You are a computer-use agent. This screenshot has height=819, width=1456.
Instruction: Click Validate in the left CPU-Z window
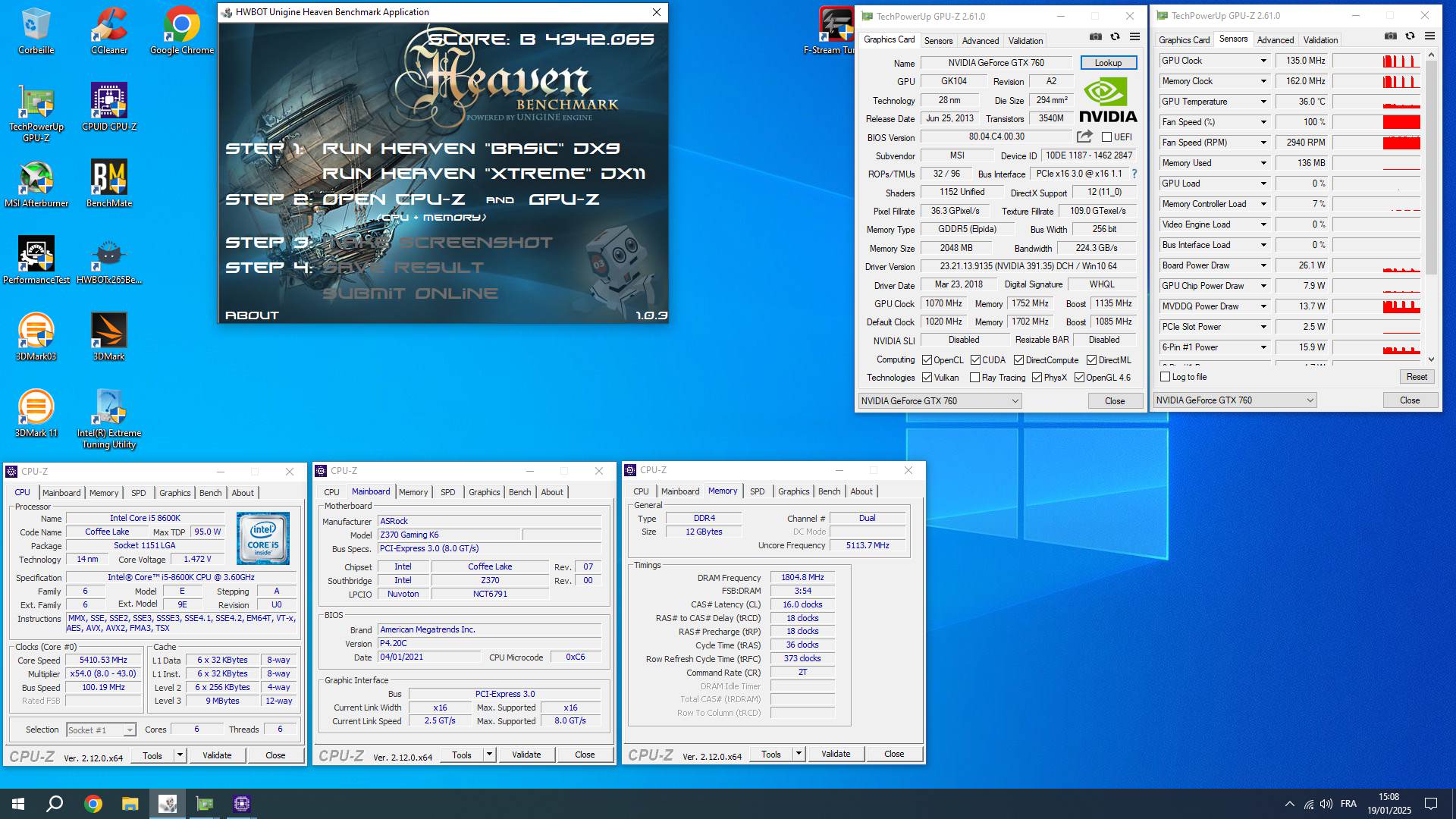pos(217,755)
